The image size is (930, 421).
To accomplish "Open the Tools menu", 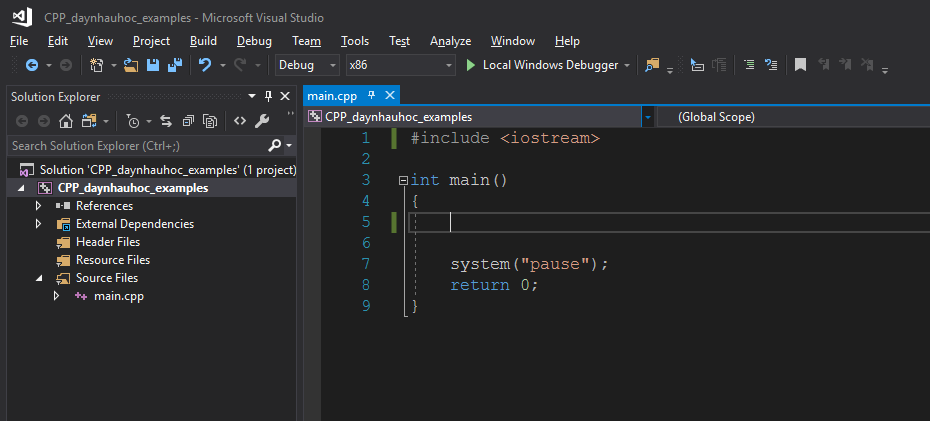I will pos(355,41).
